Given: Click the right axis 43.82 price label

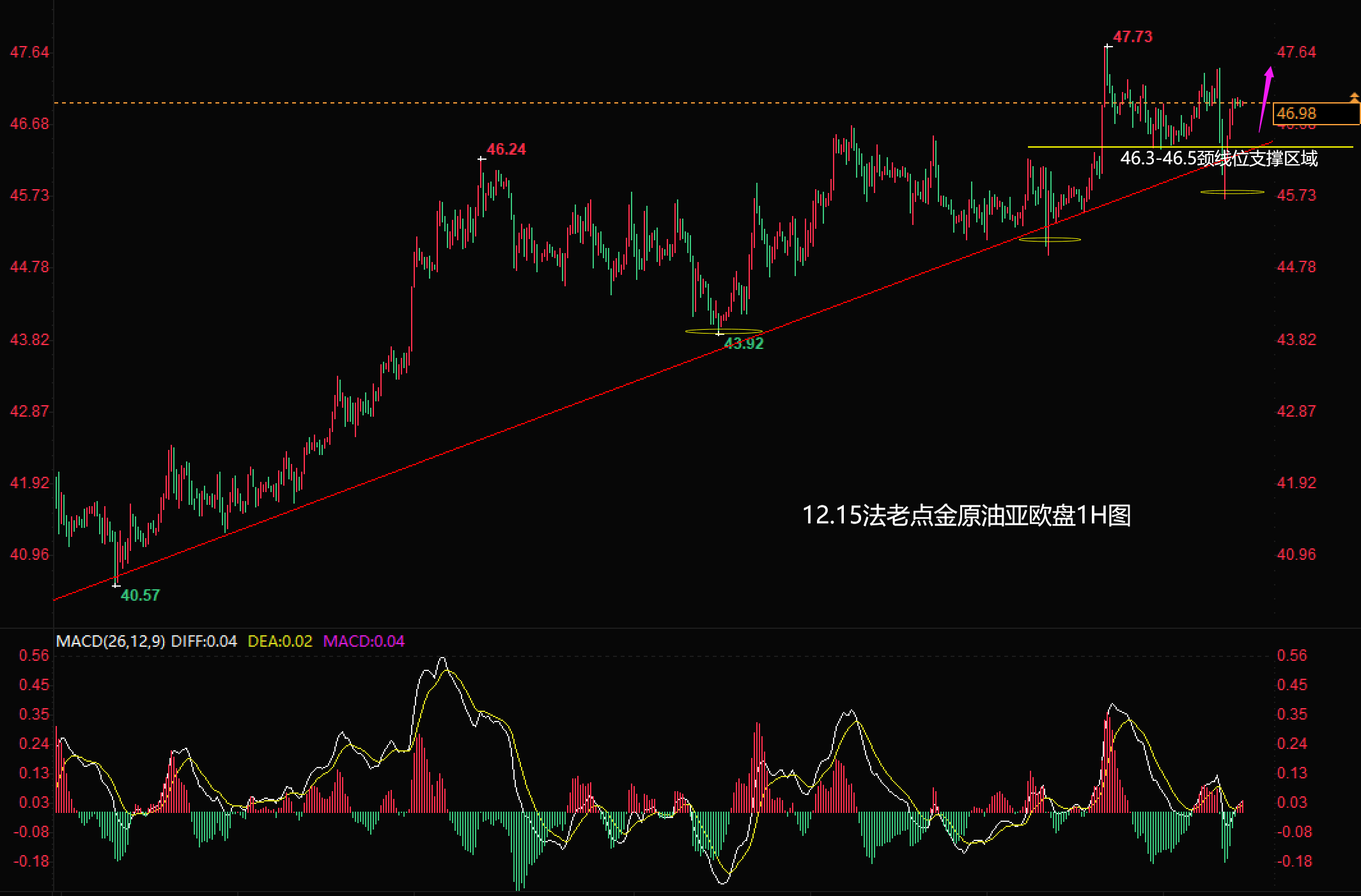Looking at the screenshot, I should point(1296,340).
